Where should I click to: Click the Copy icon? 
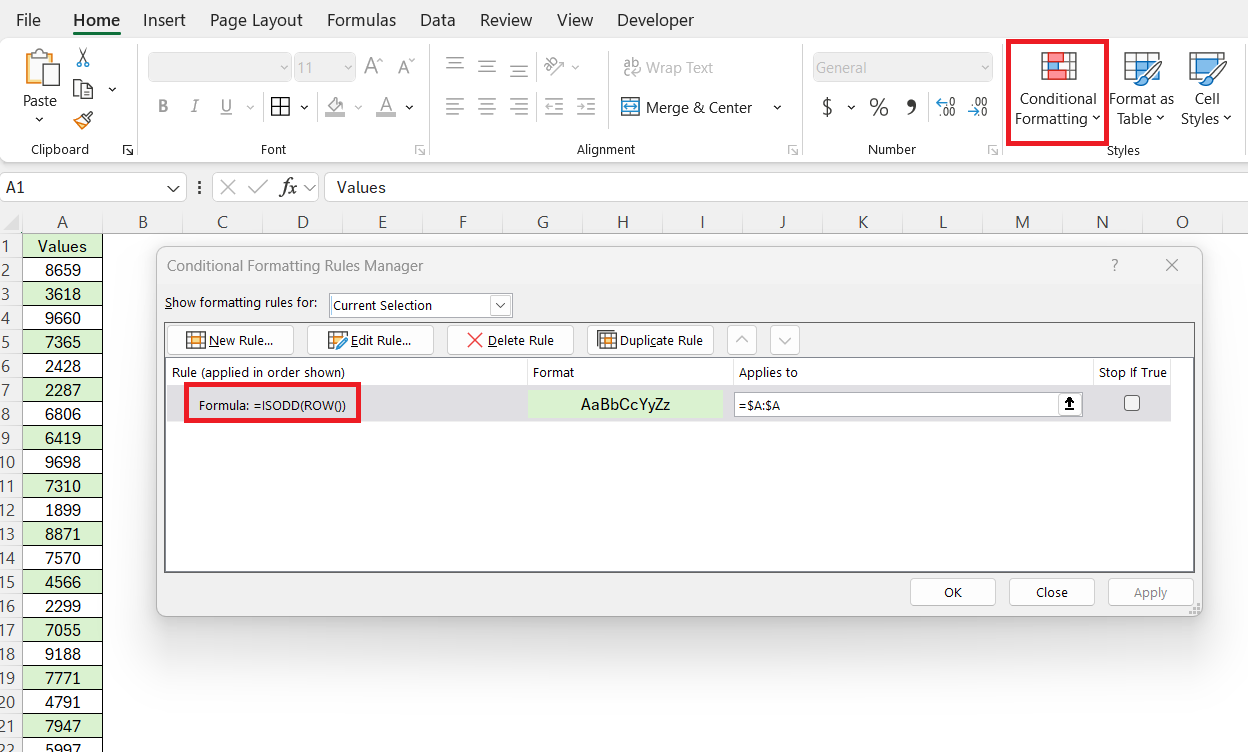83,90
